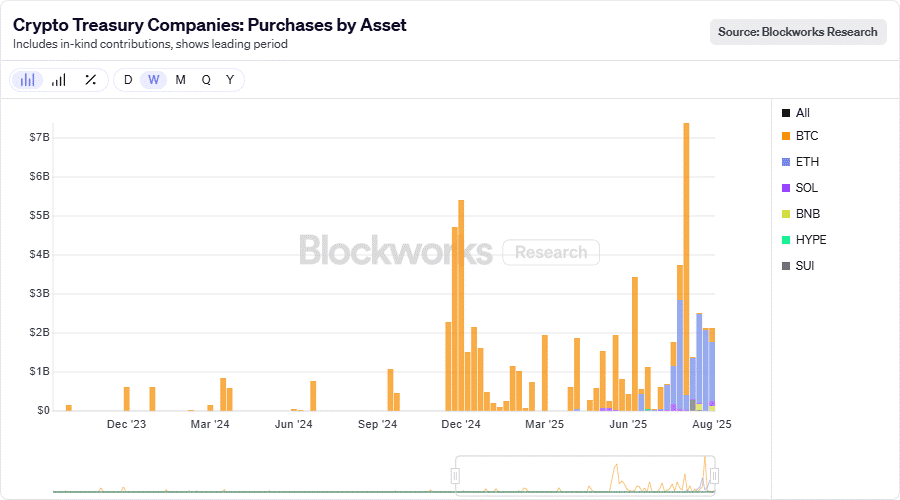Image resolution: width=900 pixels, height=500 pixels.
Task: Switch to yearly (Y) interval
Action: tap(230, 80)
